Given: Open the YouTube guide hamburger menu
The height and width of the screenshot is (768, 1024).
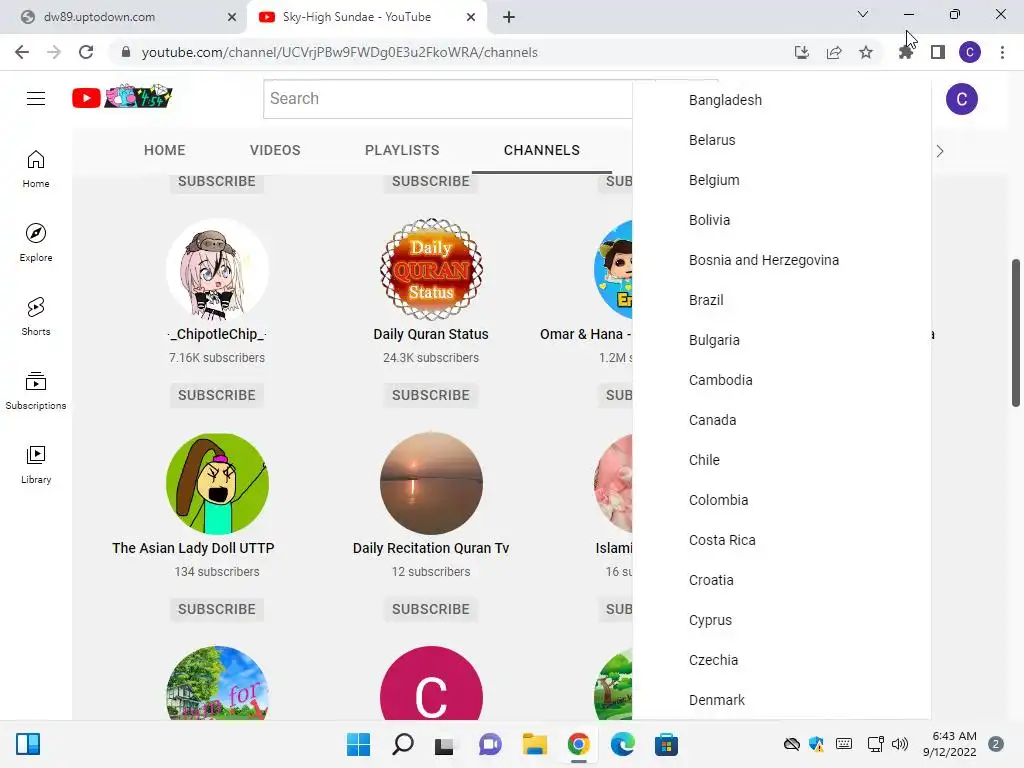Looking at the screenshot, I should click(36, 99).
